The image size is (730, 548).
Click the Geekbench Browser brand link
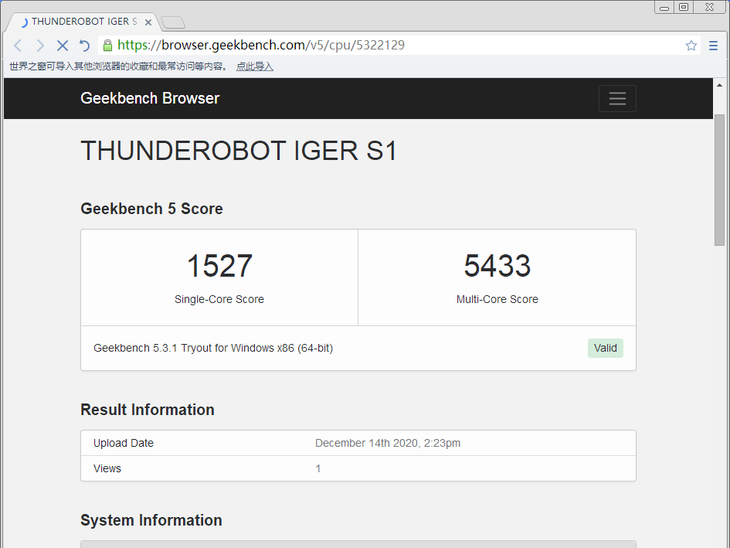[149, 98]
